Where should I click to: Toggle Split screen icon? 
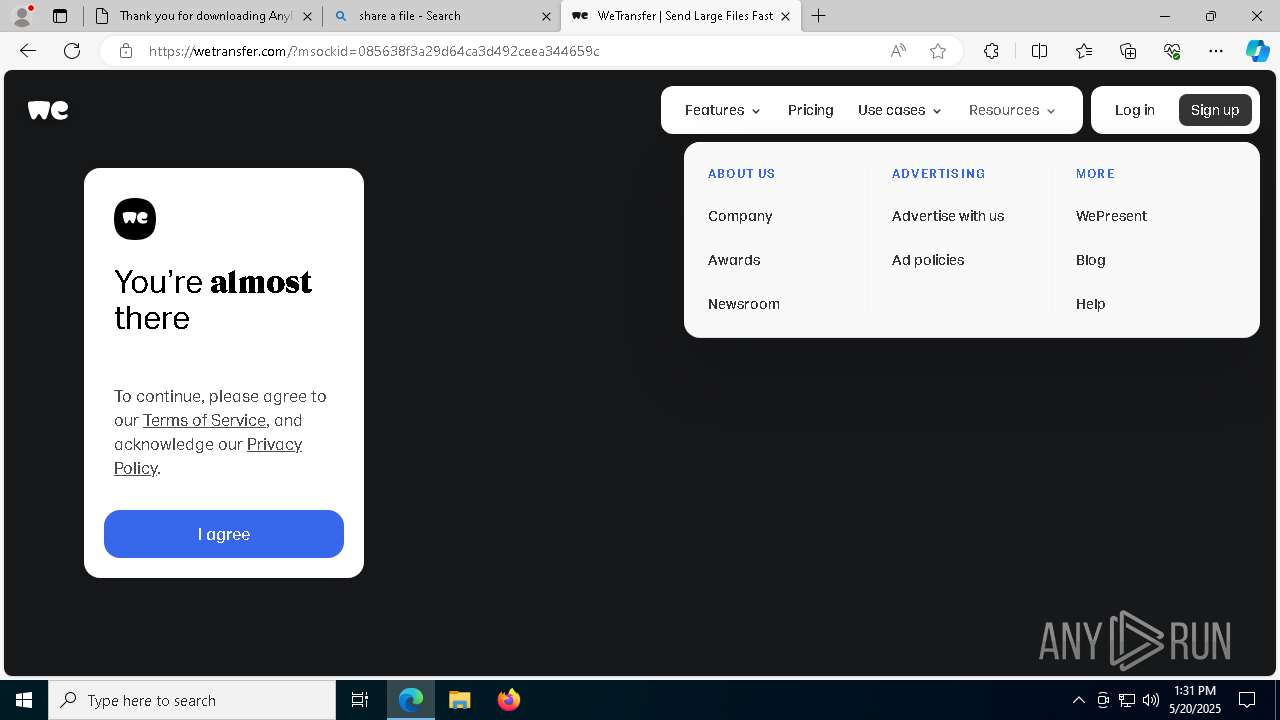point(1039,51)
